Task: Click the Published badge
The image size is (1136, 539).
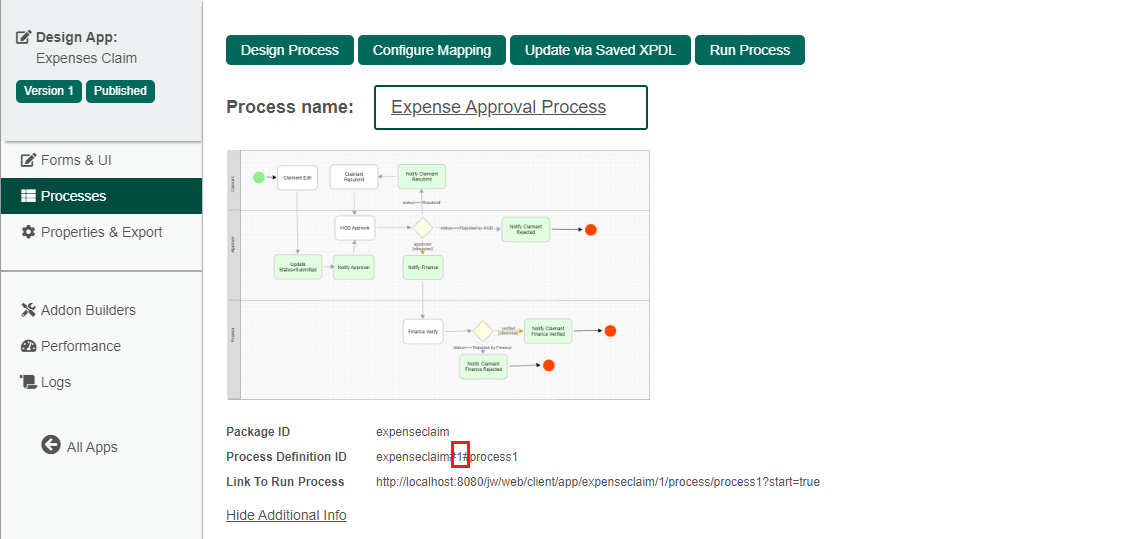Action: (120, 91)
